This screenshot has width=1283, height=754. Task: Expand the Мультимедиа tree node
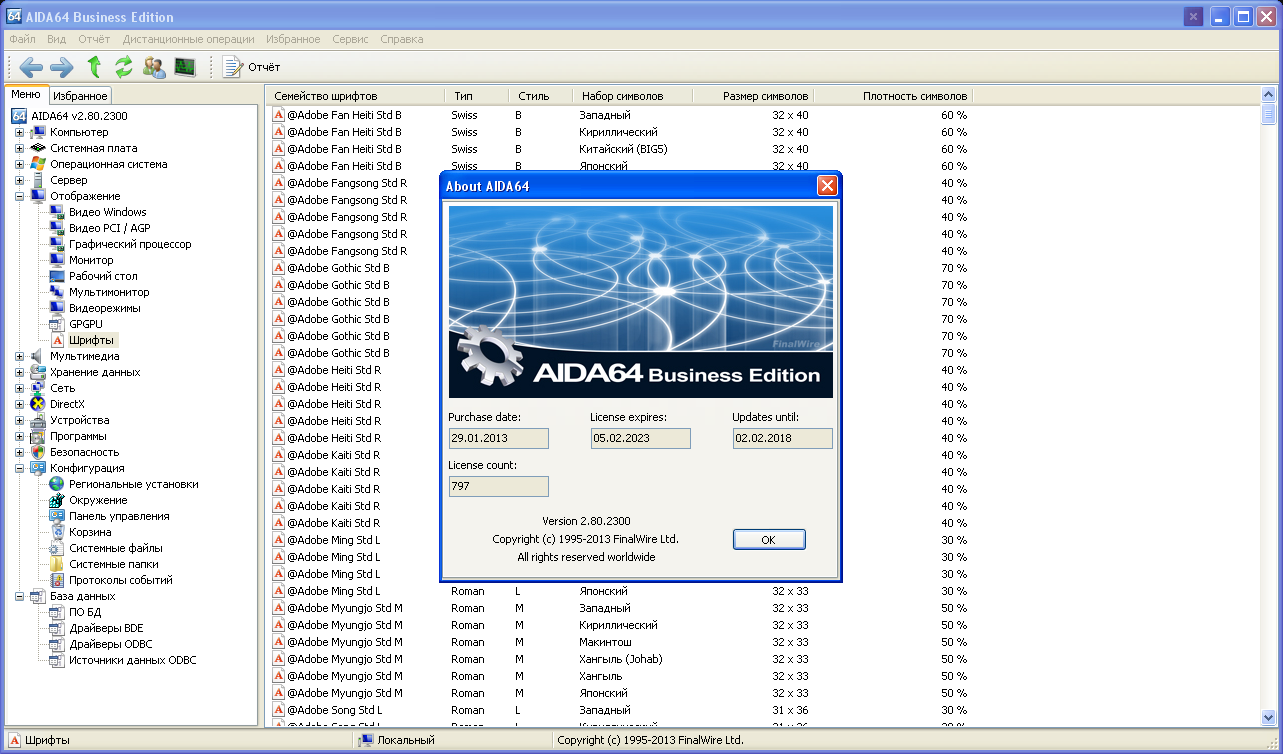pos(19,356)
